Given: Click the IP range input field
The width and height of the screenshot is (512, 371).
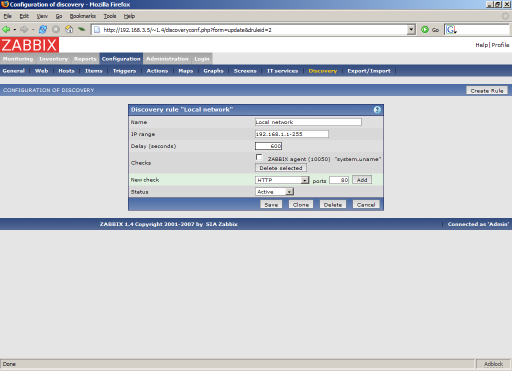Looking at the screenshot, I should coord(292,134).
